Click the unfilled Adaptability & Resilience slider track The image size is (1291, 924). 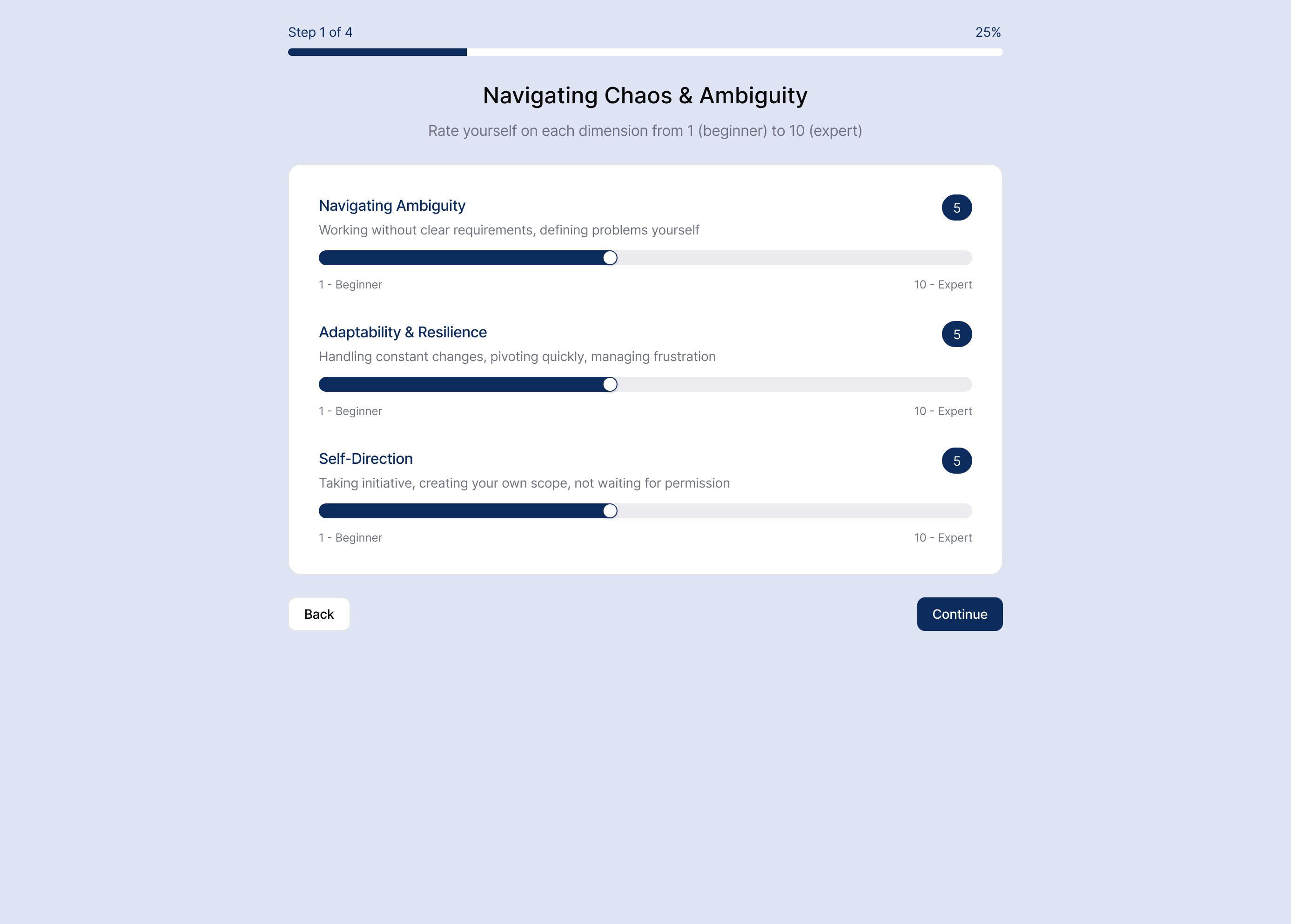coord(794,384)
